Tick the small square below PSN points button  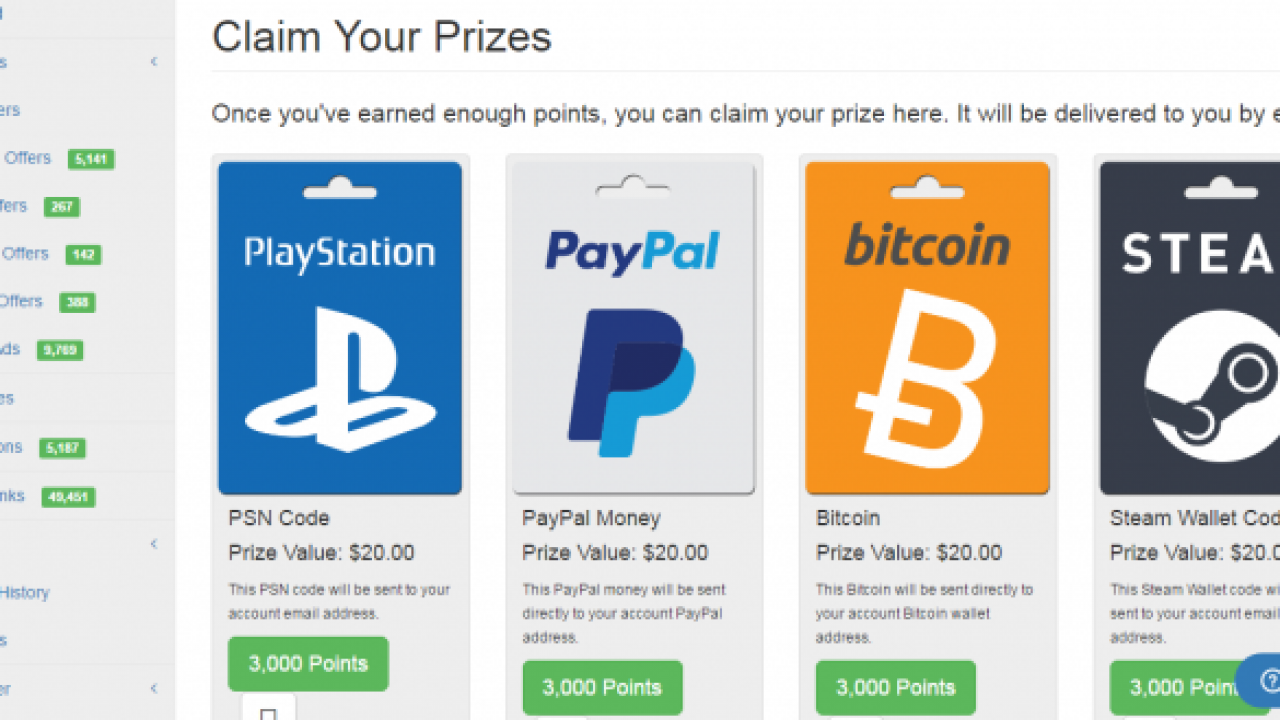point(268,712)
